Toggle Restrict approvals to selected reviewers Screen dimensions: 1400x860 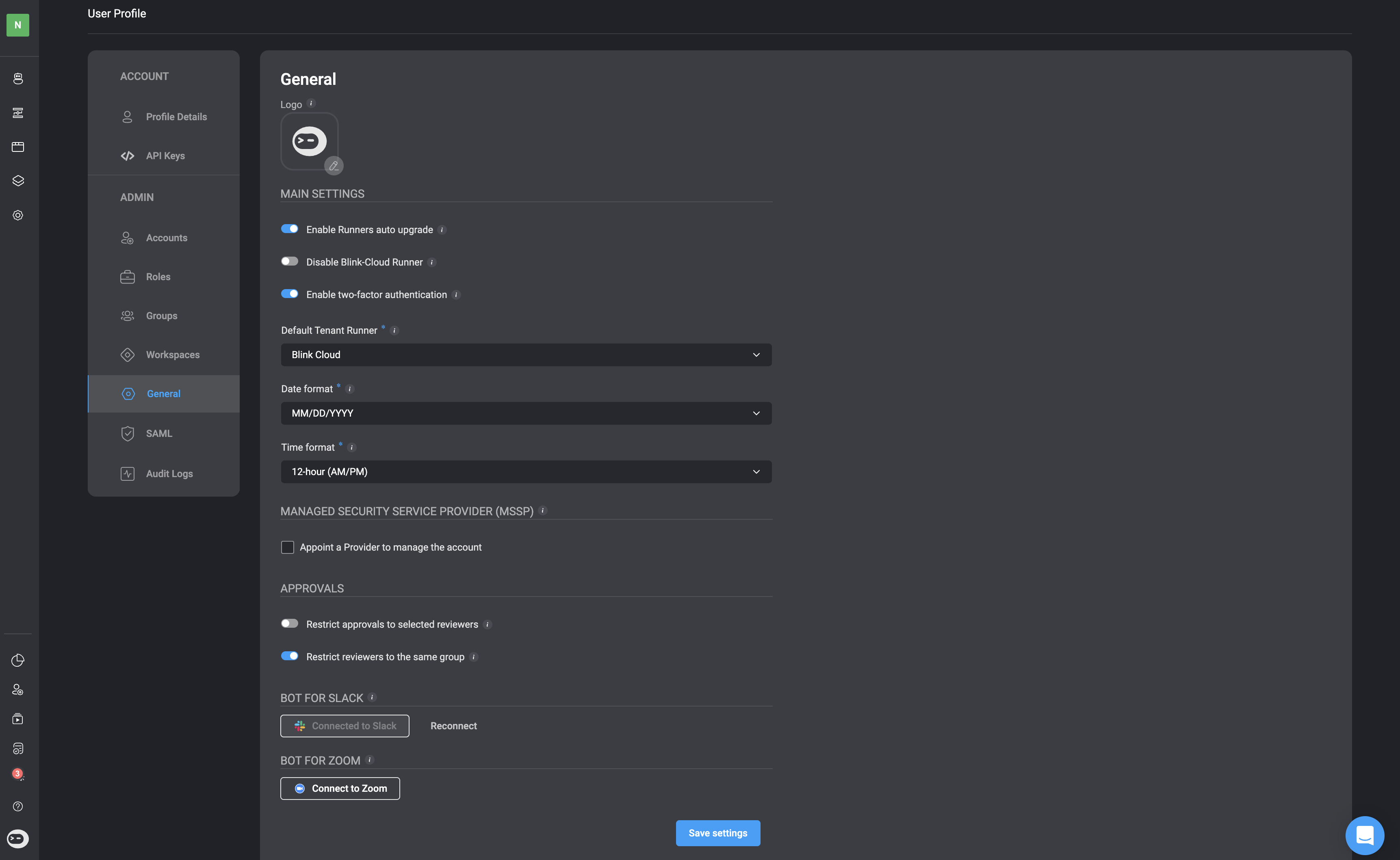coord(290,623)
